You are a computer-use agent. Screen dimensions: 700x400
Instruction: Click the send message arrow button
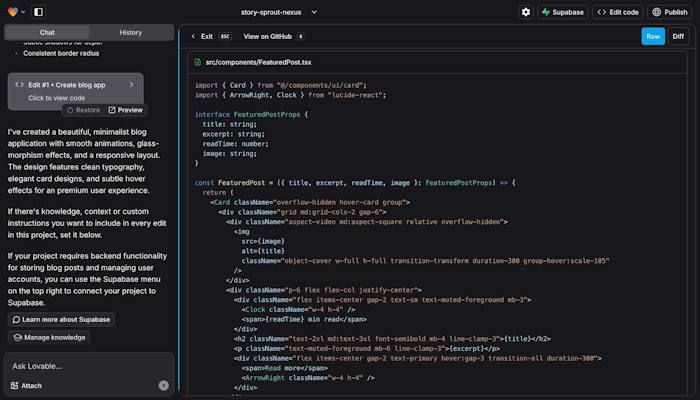(x=164, y=386)
